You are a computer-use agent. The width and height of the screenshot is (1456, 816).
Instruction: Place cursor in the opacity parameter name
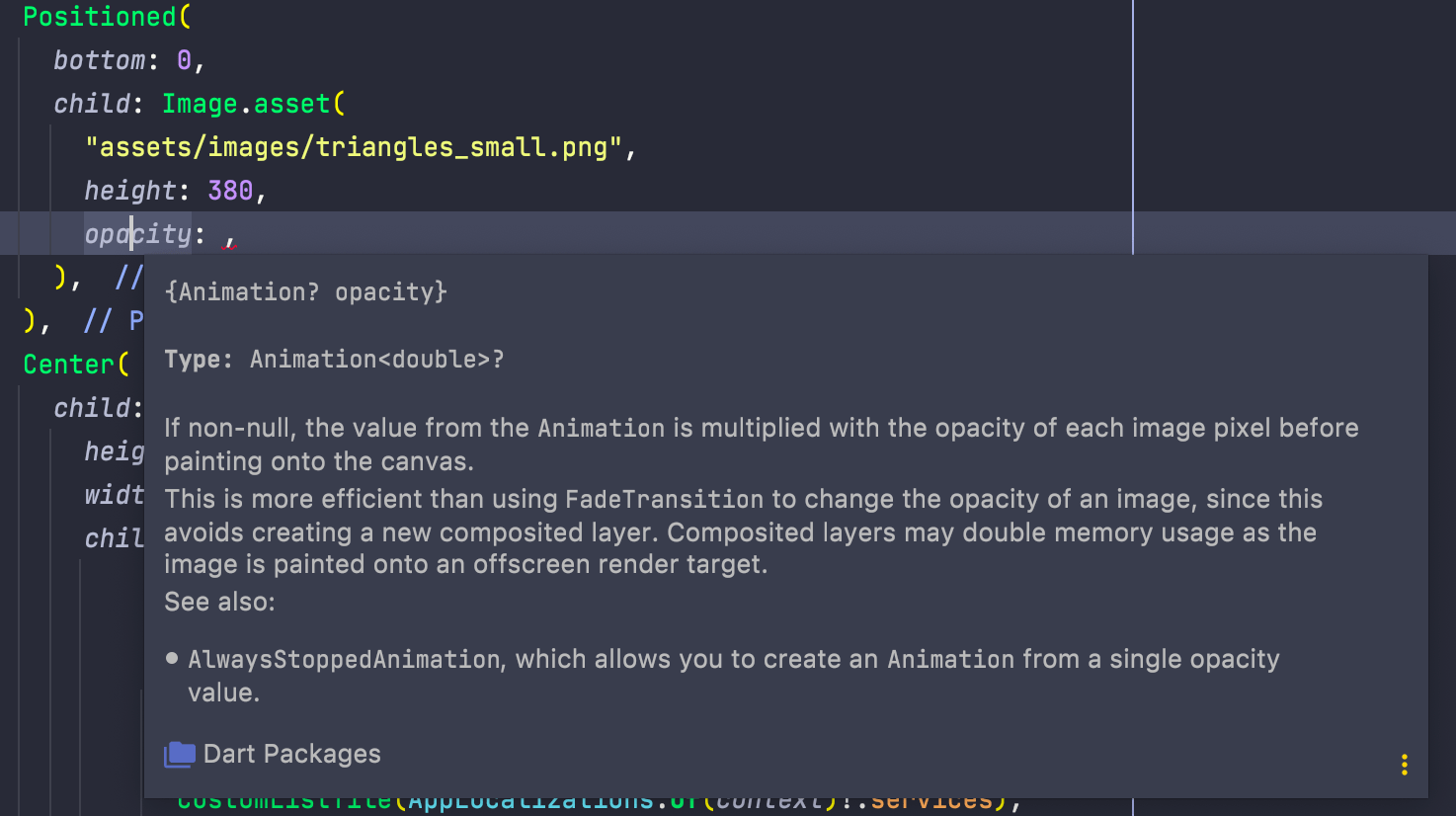click(x=138, y=234)
